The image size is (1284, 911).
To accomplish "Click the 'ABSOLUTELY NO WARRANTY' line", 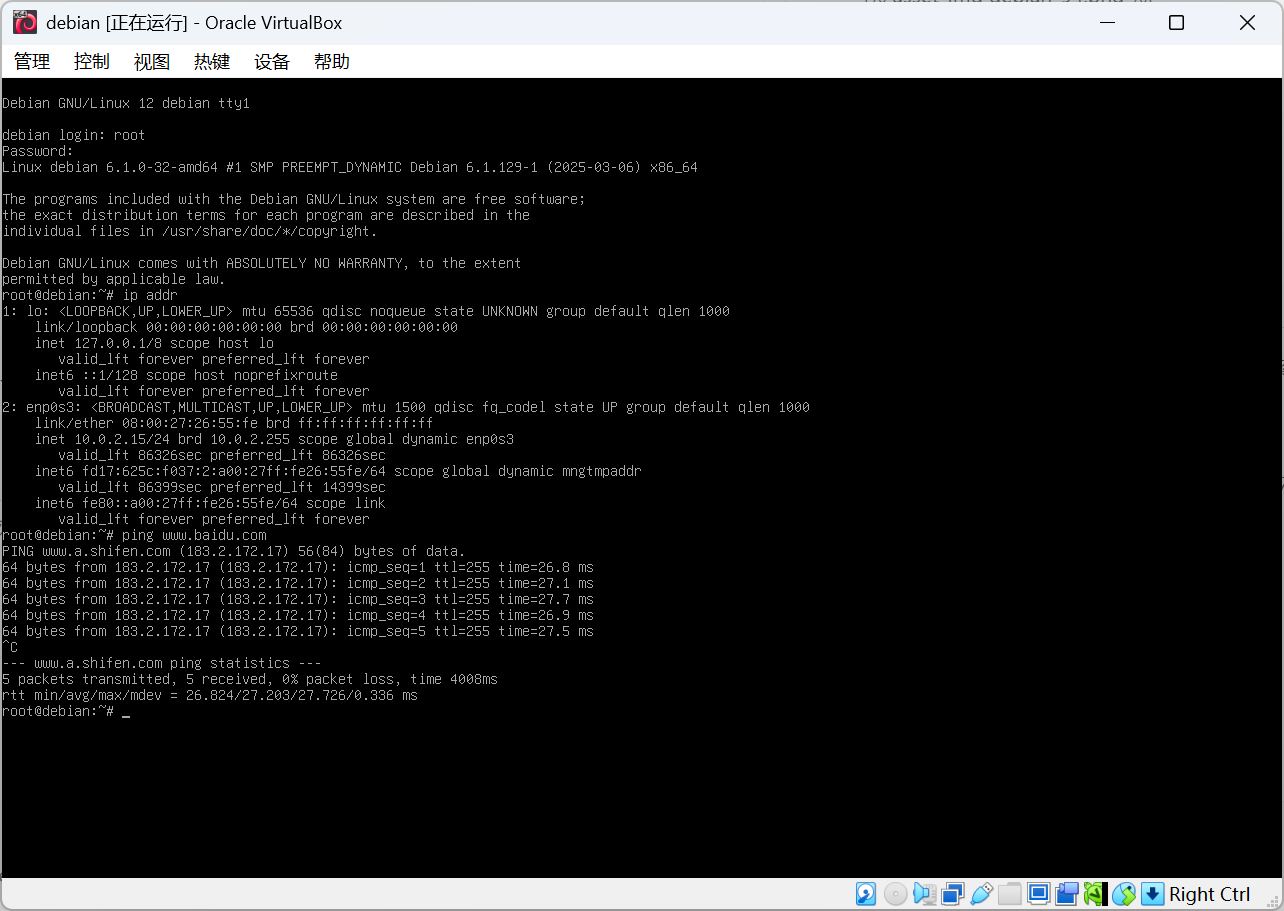I will click(x=262, y=263).
